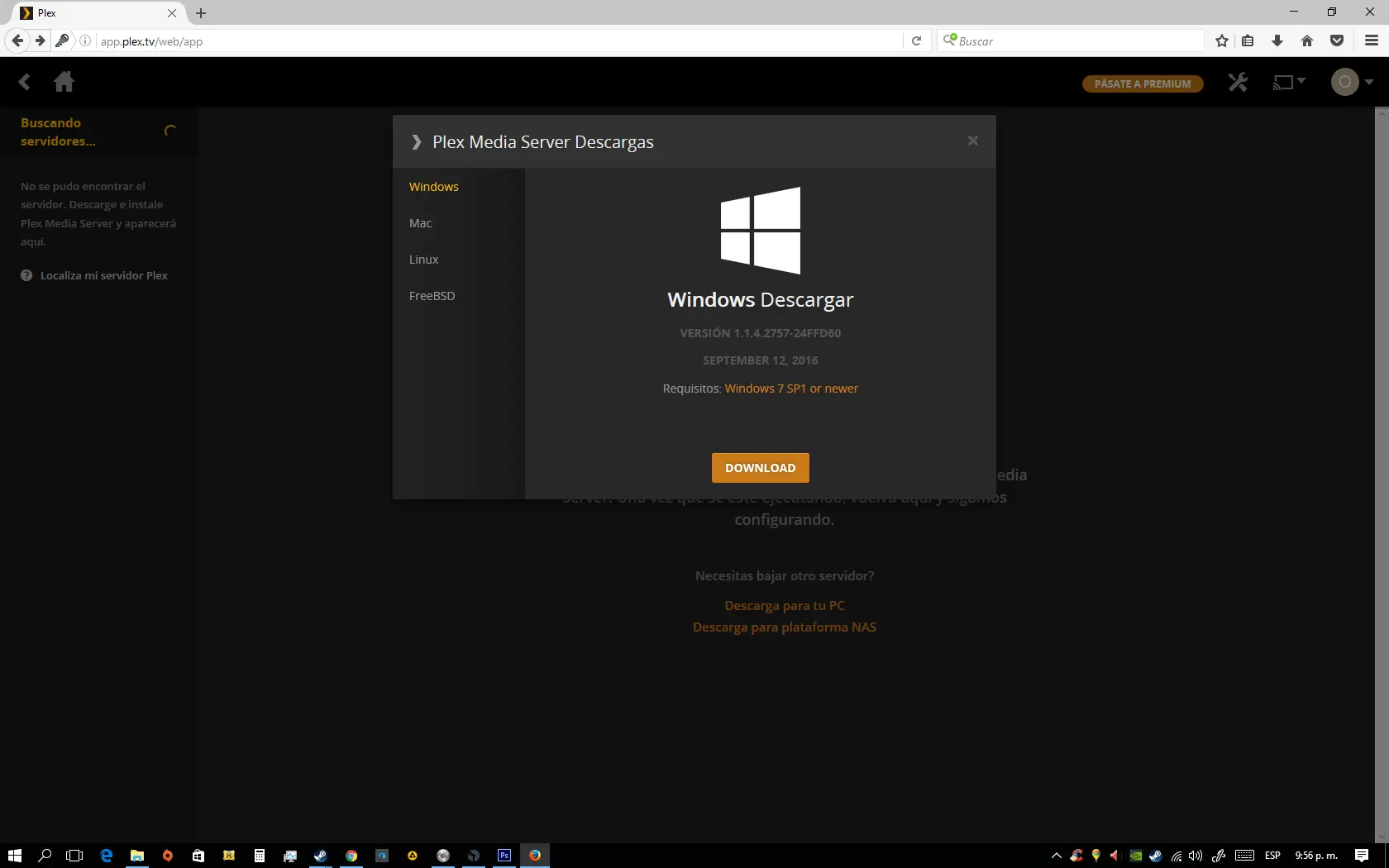Click the browser back button
This screenshot has width=1389, height=868.
(17, 41)
